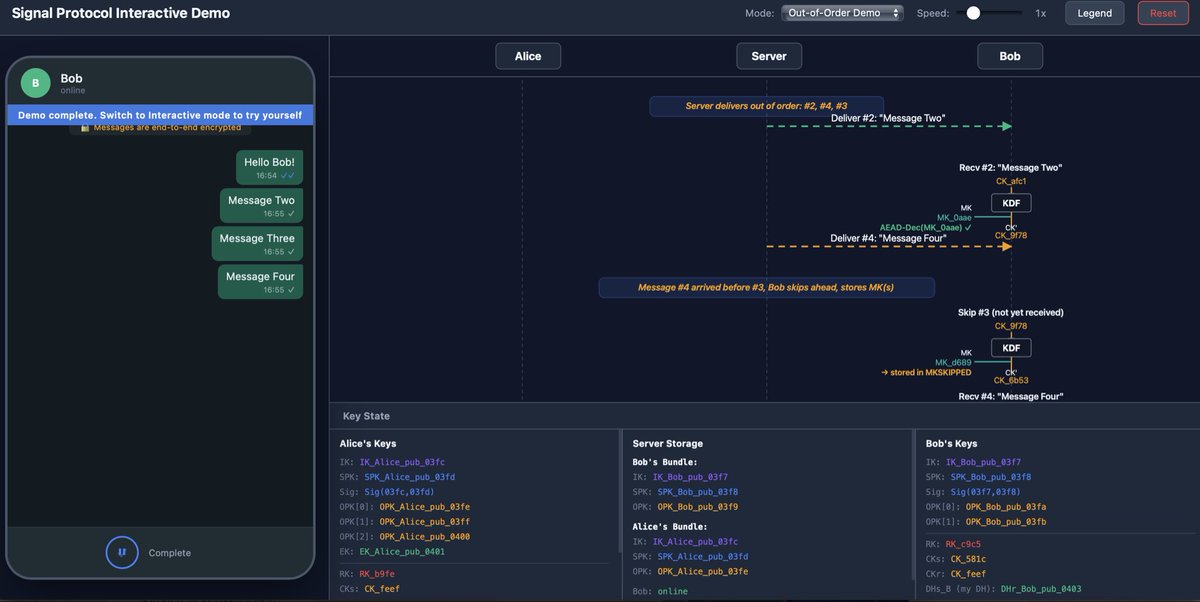Click the Deliver #2: "Message Two" arrow label

click(x=888, y=118)
